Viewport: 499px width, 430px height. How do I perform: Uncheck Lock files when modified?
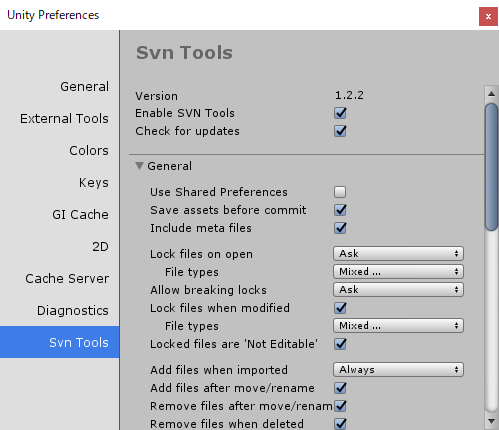coord(340,308)
